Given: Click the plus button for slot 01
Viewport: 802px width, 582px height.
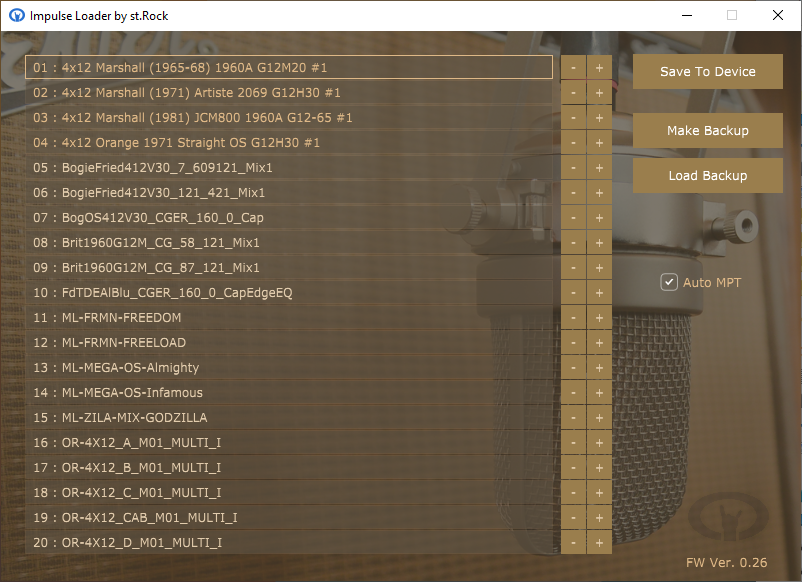Looking at the screenshot, I should [599, 68].
